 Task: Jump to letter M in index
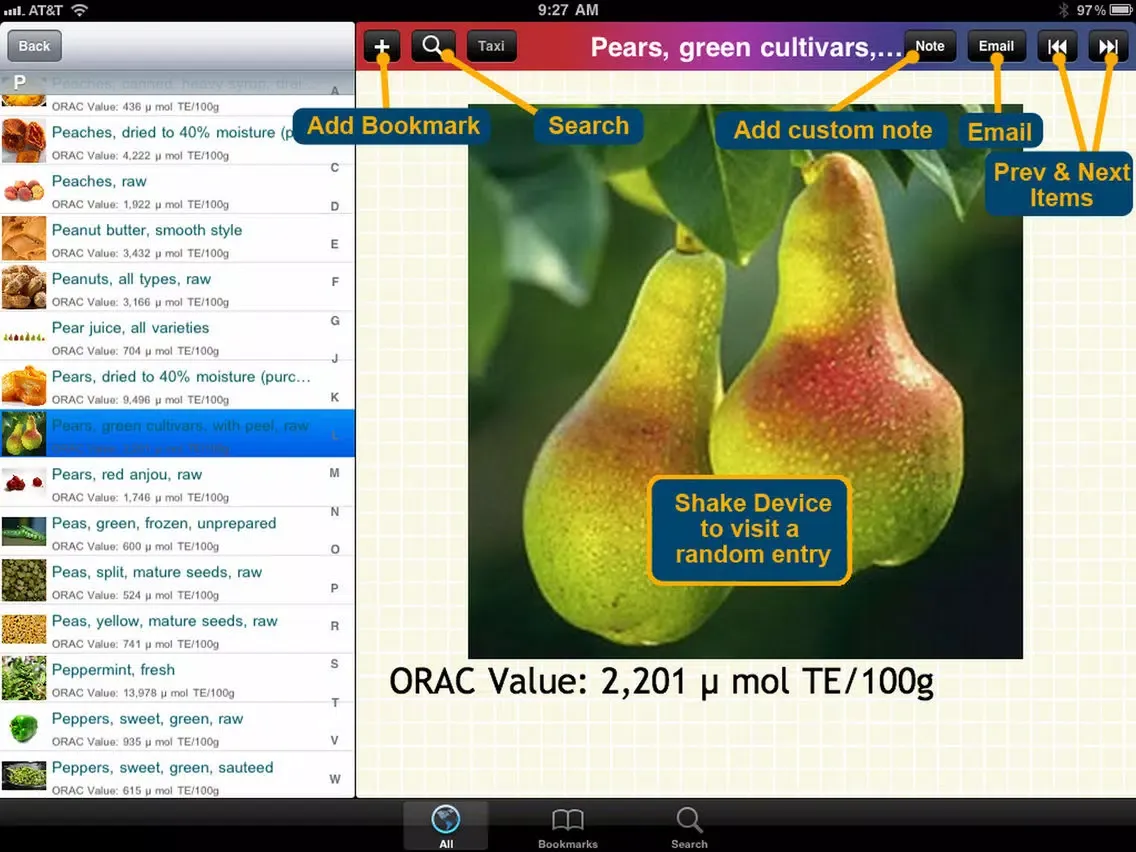[x=335, y=473]
